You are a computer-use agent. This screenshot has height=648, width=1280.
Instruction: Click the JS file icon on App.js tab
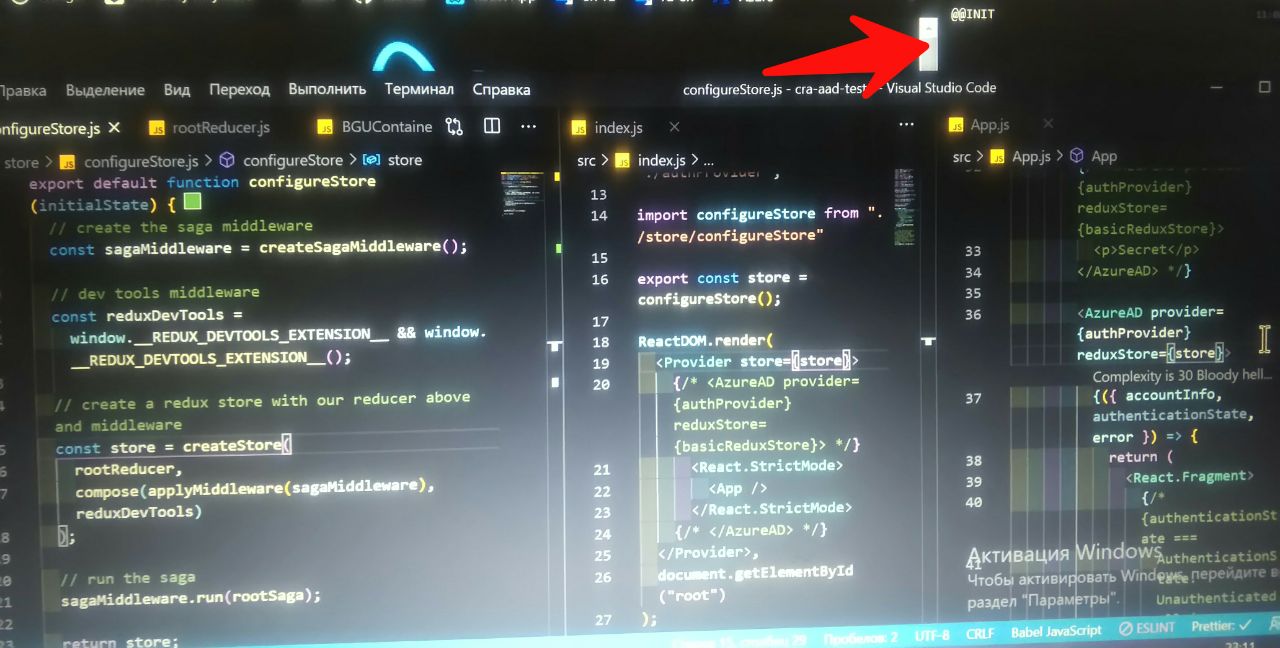pyautogui.click(x=954, y=125)
